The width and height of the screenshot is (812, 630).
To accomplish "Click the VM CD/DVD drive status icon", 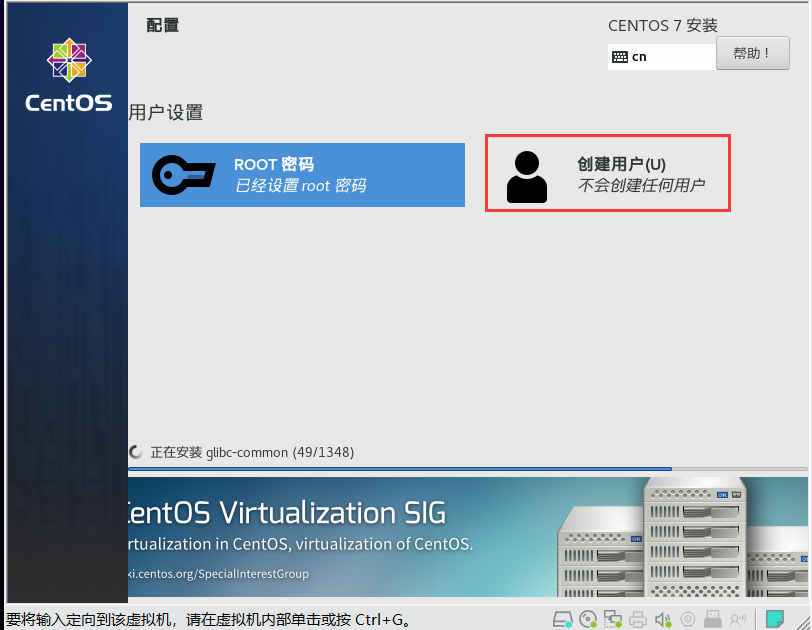I will [588, 619].
